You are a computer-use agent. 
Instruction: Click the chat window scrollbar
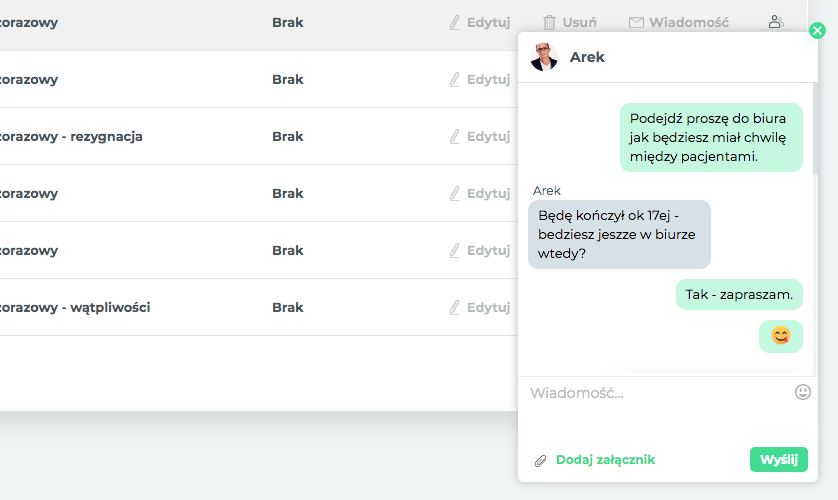[815, 128]
